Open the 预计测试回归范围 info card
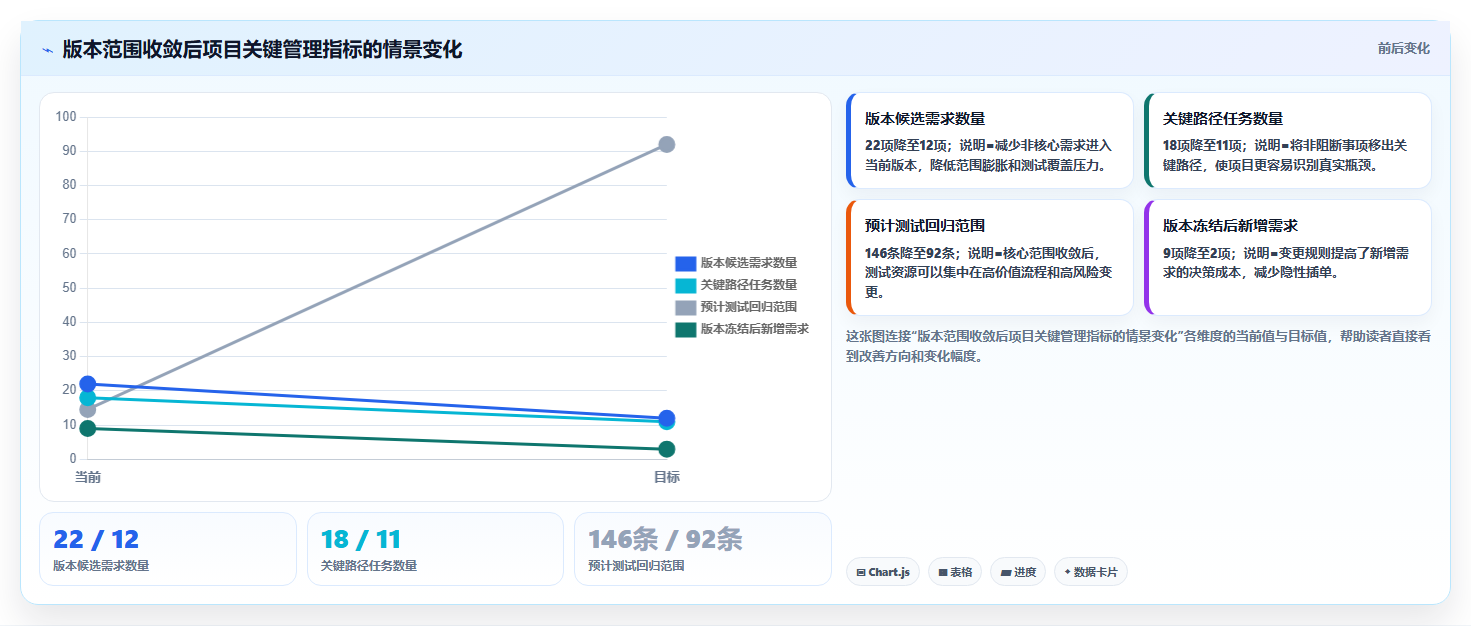 click(990, 258)
